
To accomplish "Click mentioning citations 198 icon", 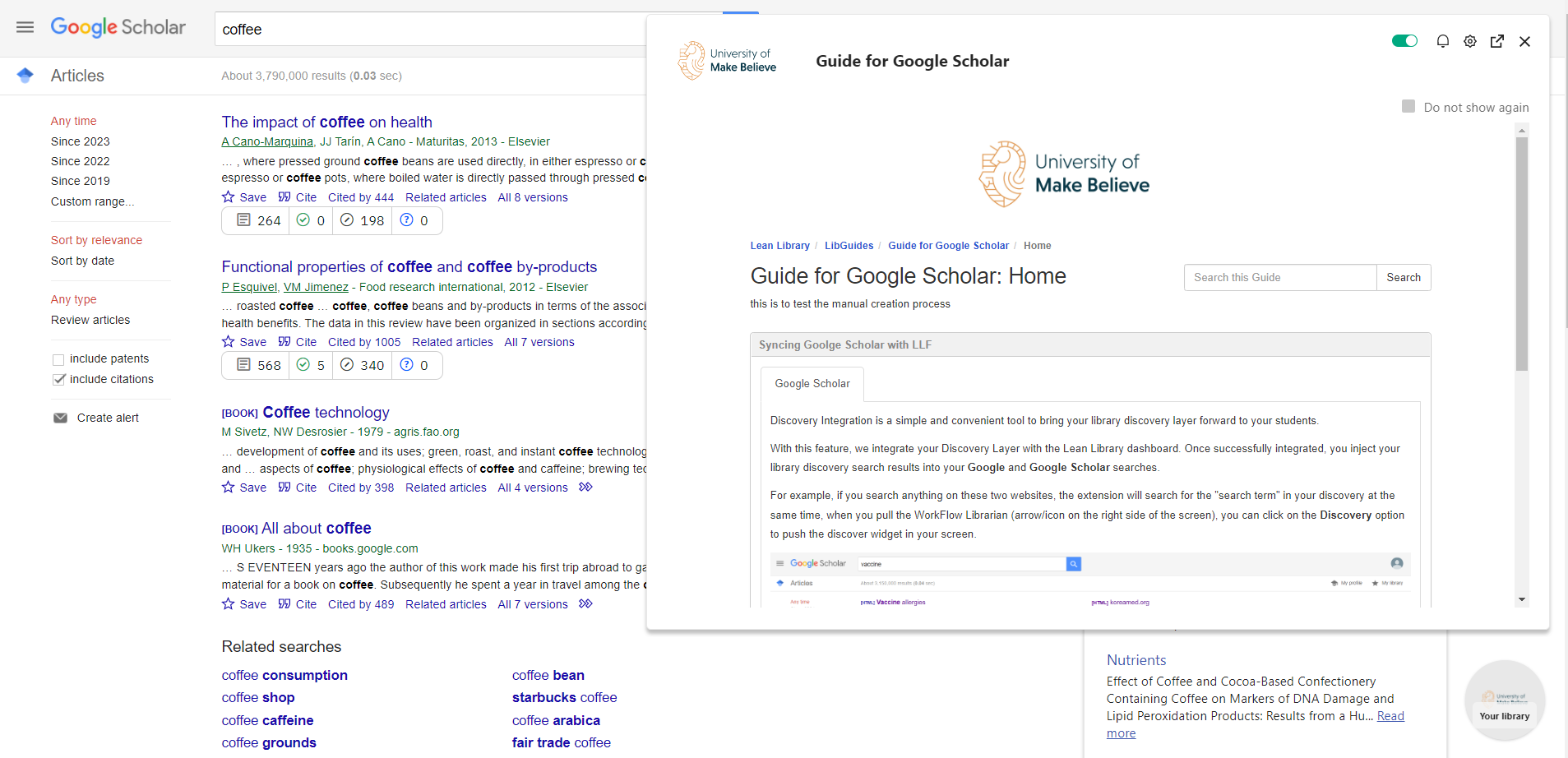I will click(x=347, y=220).
